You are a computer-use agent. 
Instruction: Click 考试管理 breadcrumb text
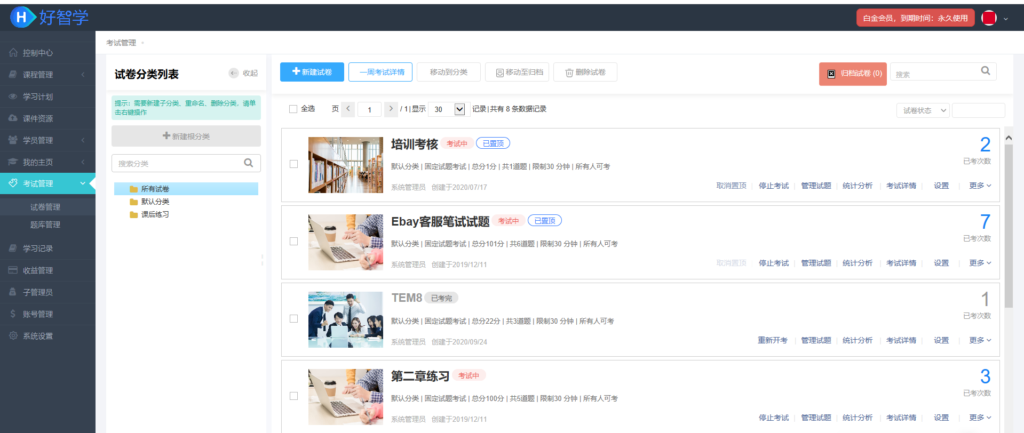(x=121, y=42)
